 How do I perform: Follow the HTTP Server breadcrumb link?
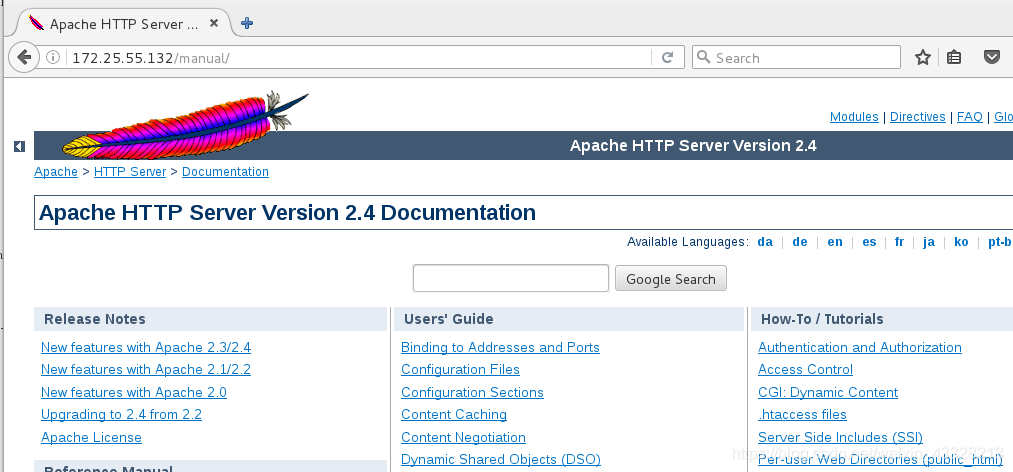coord(130,172)
